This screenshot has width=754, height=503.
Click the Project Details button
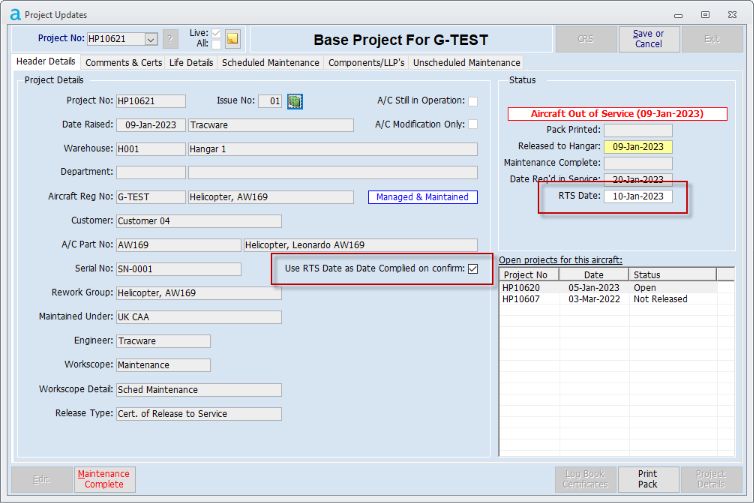click(x=711, y=479)
